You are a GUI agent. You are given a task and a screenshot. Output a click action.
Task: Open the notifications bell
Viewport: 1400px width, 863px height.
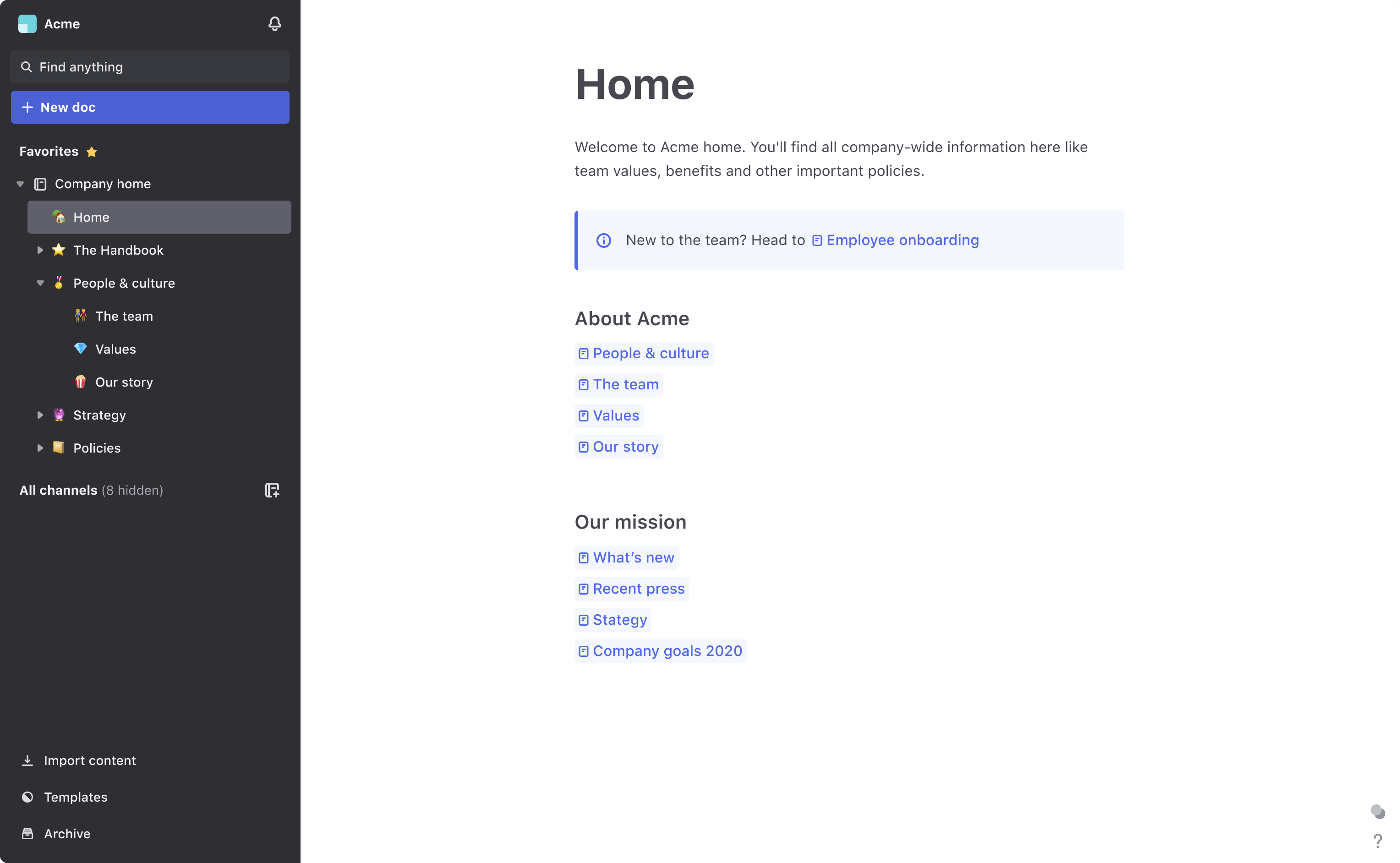coord(274,23)
